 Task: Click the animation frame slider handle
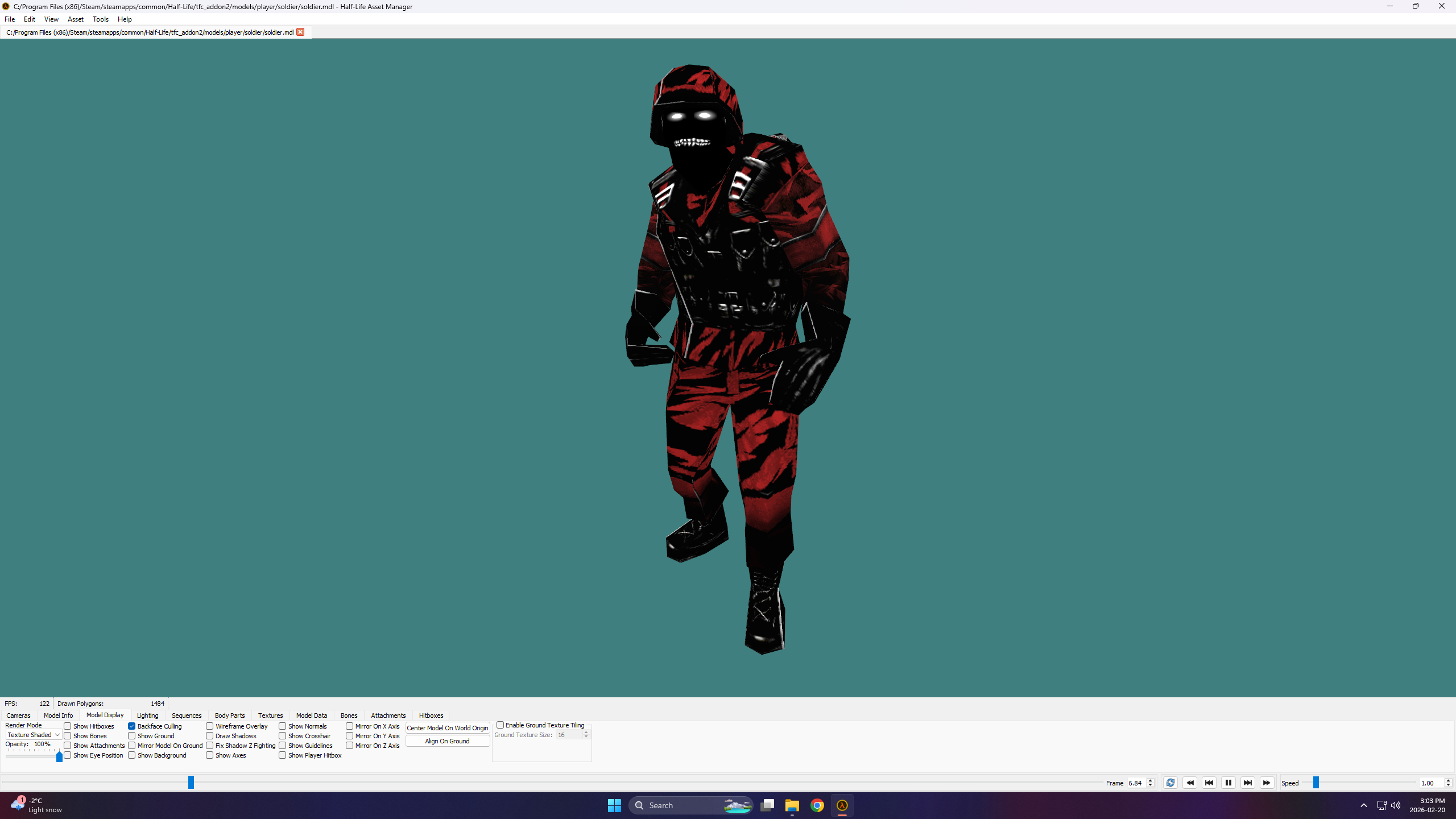pos(191,783)
